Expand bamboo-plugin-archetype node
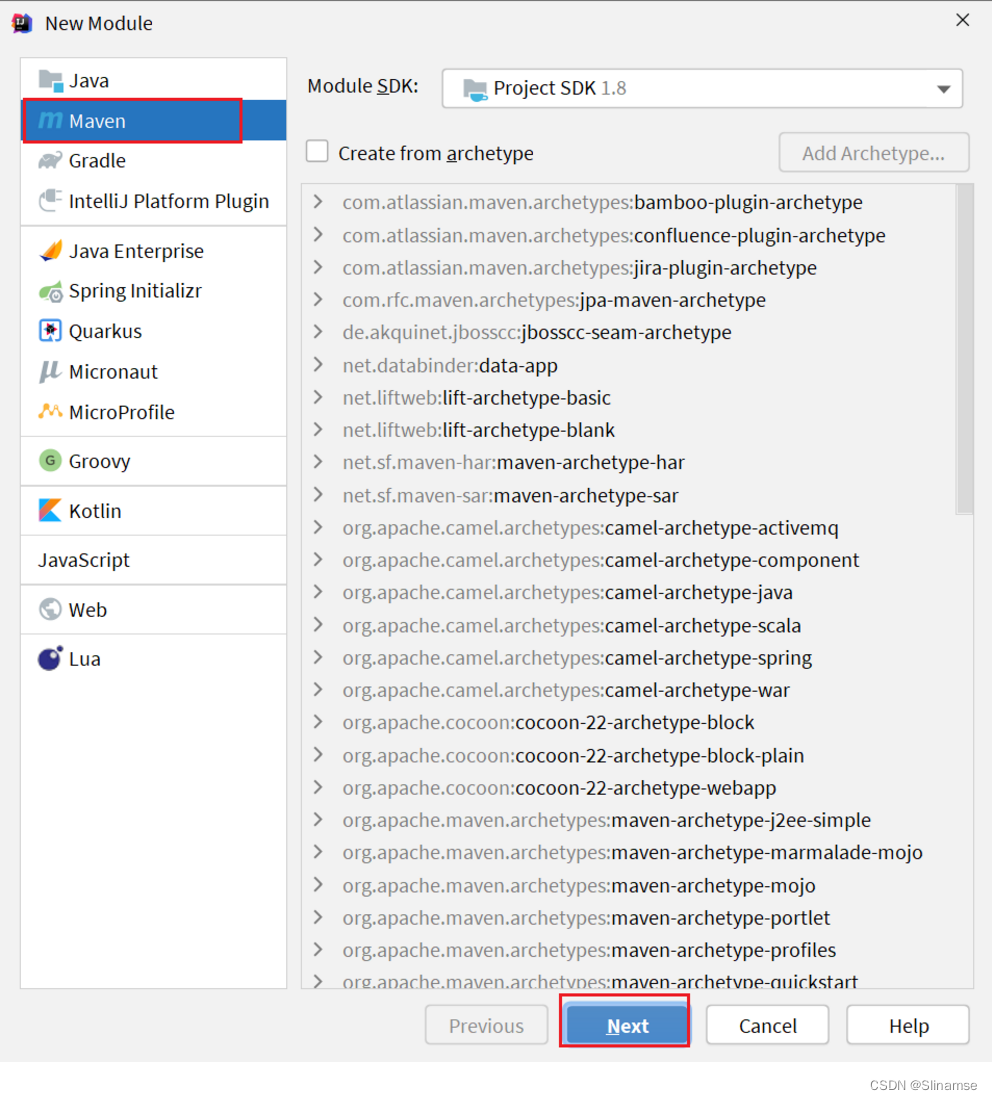Screen dimensions: 992x1100 pos(319,202)
